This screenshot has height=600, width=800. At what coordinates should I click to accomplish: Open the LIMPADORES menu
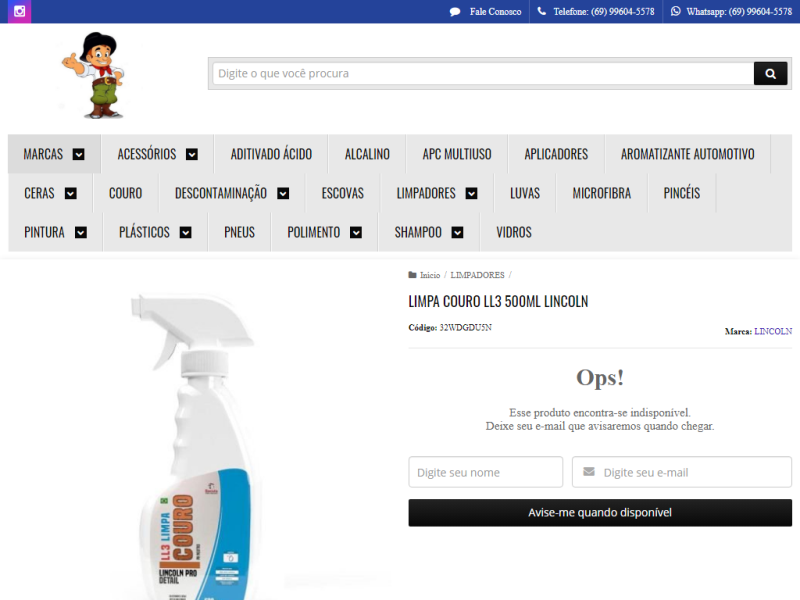426,193
